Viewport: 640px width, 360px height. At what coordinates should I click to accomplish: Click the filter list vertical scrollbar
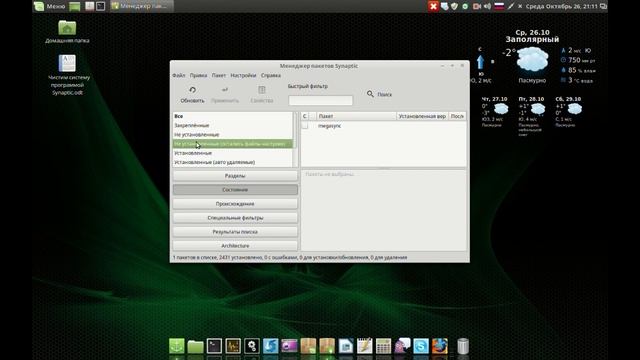[x=296, y=139]
